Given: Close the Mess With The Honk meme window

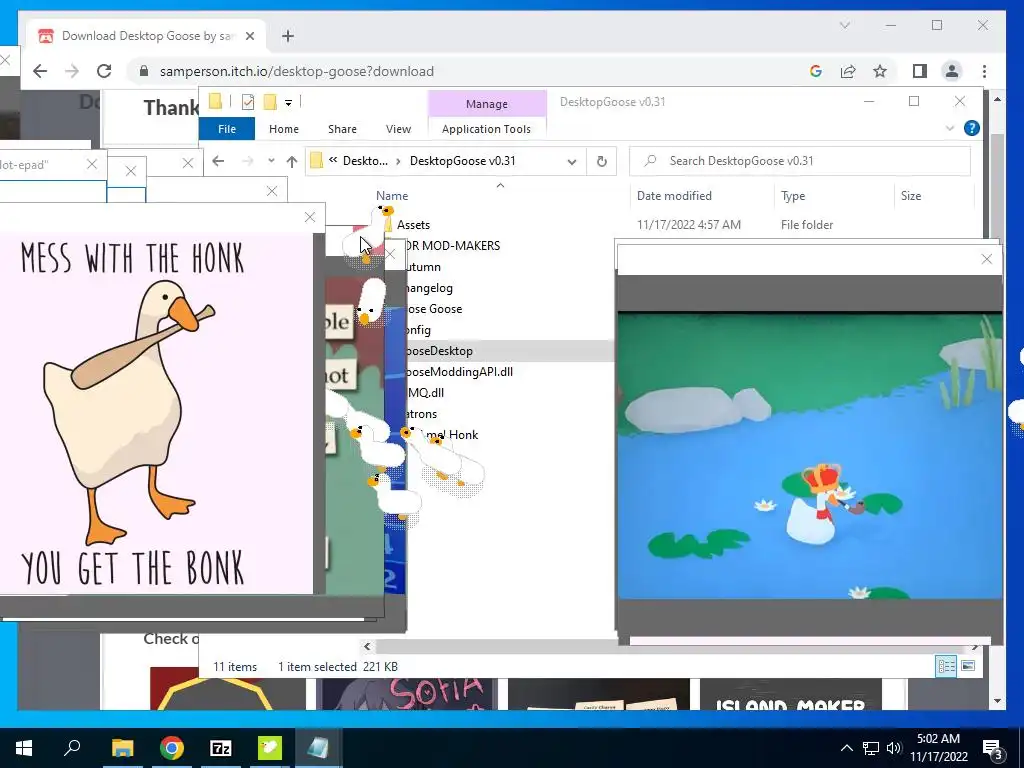Looking at the screenshot, I should pyautogui.click(x=310, y=217).
